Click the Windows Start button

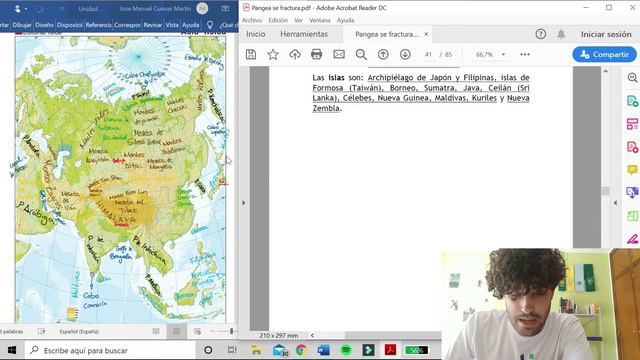point(11,350)
